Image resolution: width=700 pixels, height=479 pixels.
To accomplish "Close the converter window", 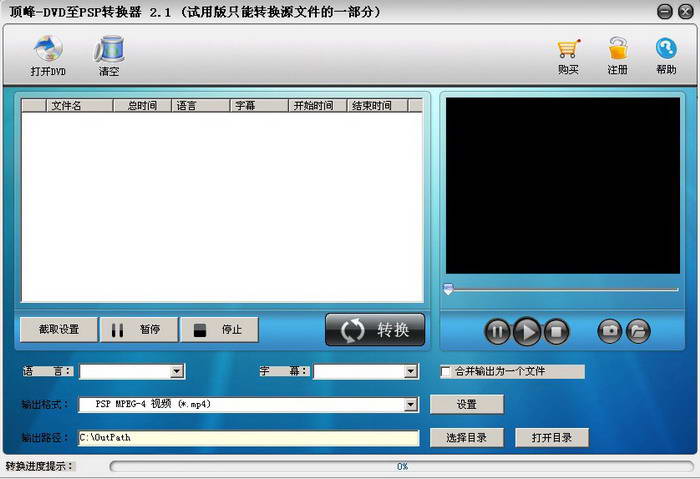I will tap(686, 12).
